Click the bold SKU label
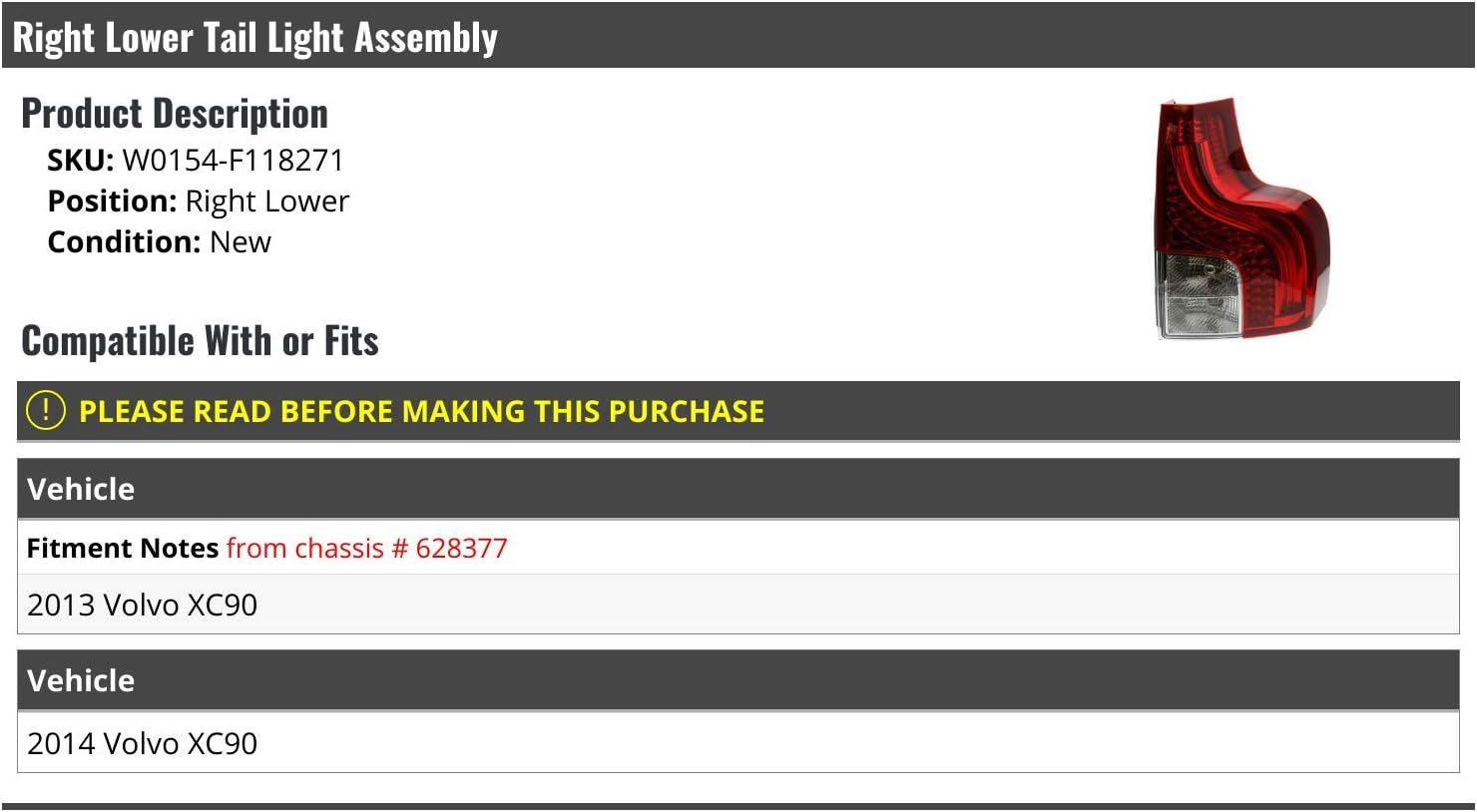The image size is (1477, 812). (80, 161)
